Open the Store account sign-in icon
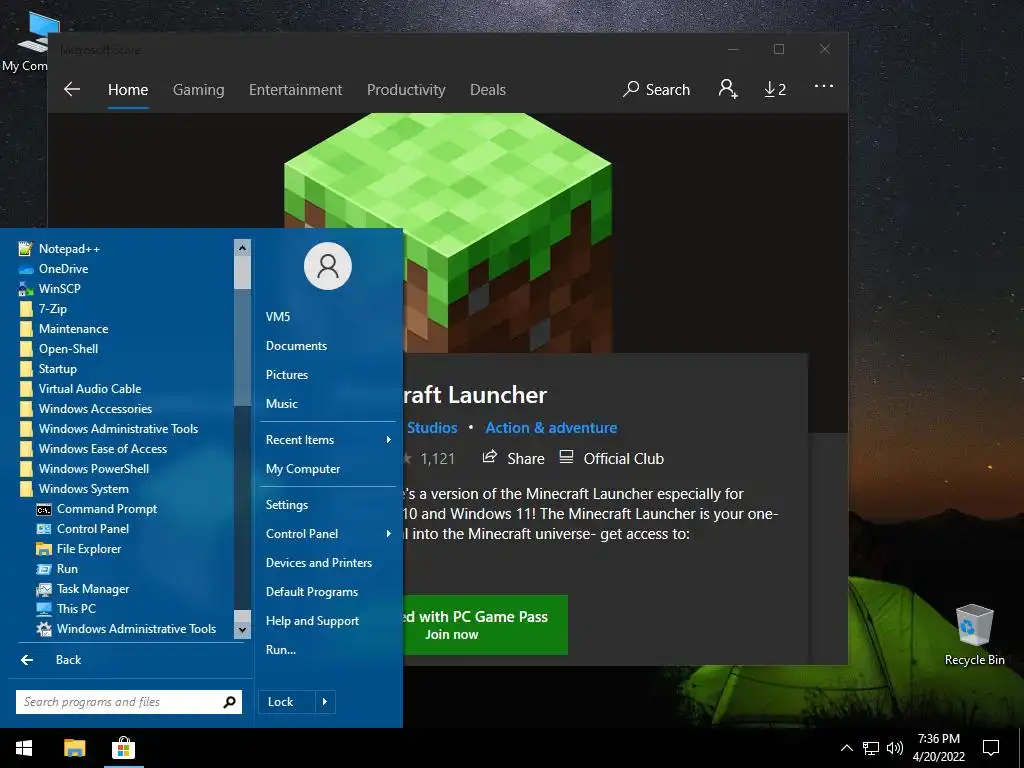 point(728,89)
